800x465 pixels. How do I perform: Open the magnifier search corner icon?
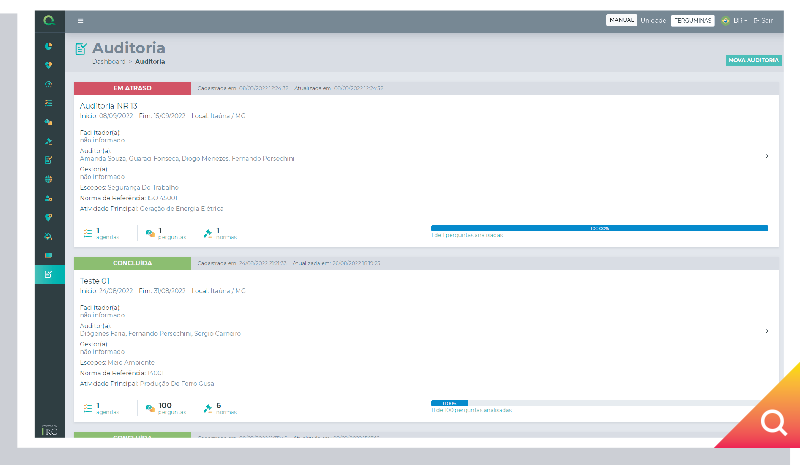[773, 423]
